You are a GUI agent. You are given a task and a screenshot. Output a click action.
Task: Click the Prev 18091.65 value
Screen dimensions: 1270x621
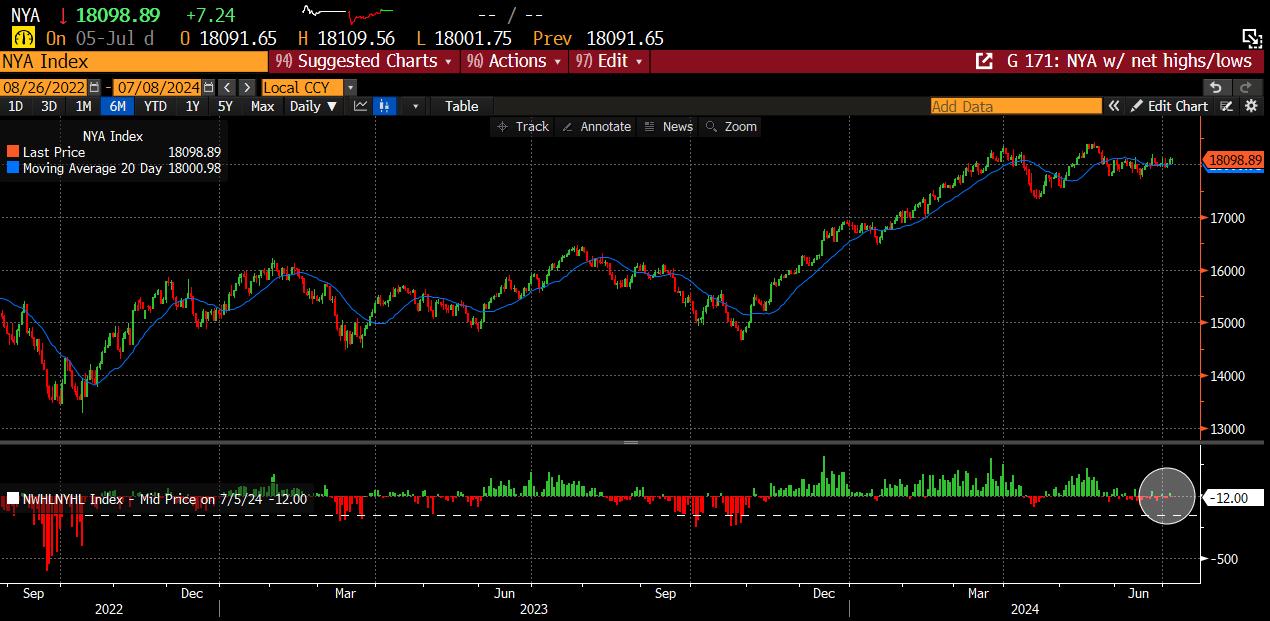point(598,38)
